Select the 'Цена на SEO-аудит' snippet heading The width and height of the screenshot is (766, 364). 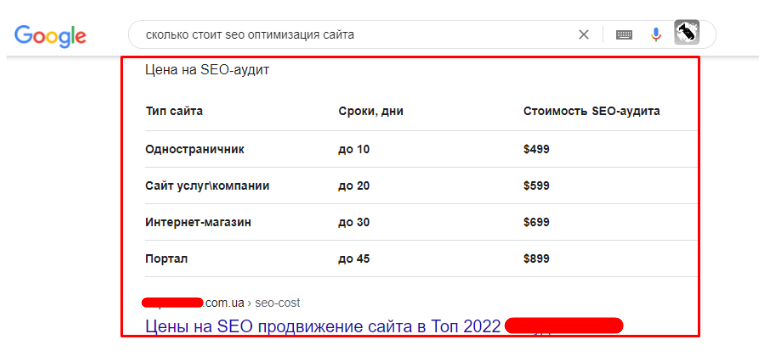pyautogui.click(x=207, y=70)
